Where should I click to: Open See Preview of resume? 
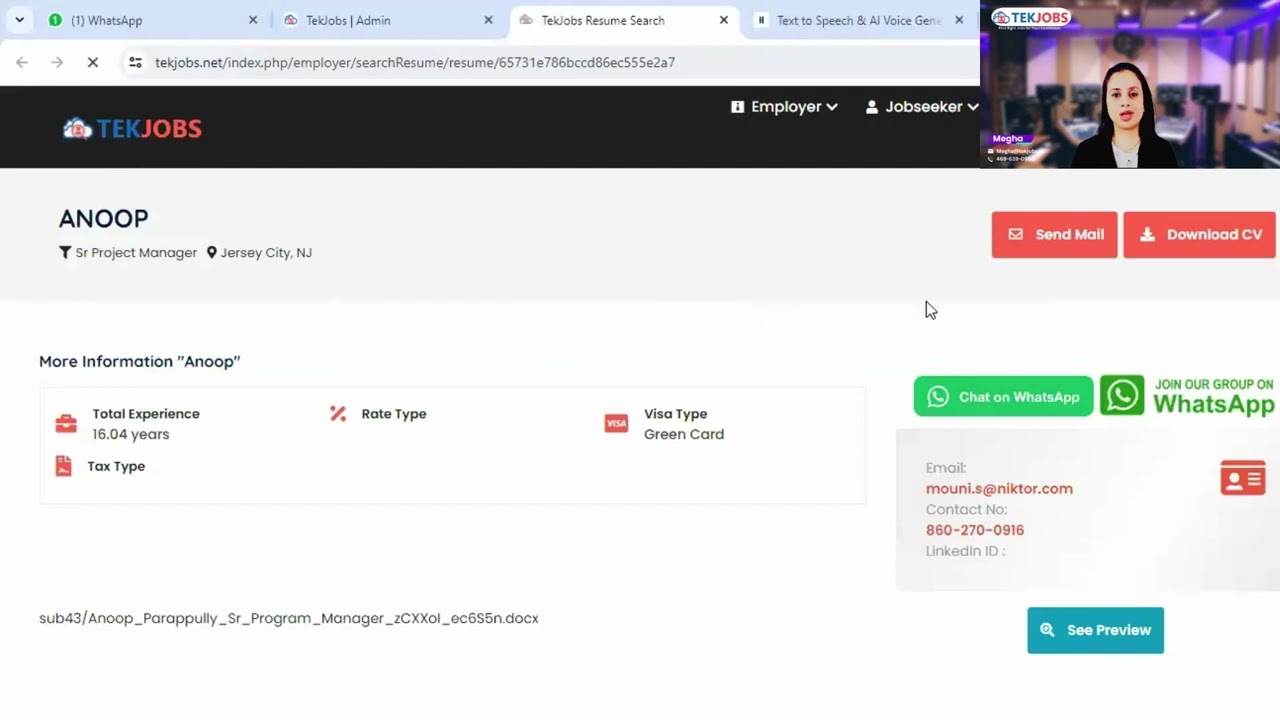coord(1095,630)
